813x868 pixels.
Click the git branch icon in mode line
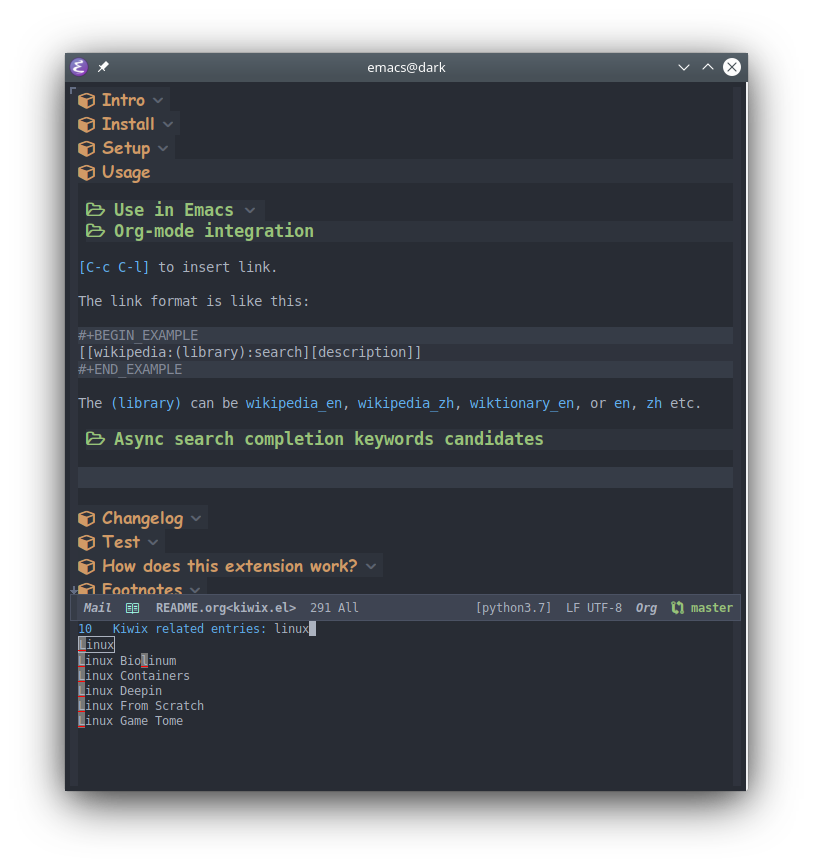coord(677,608)
